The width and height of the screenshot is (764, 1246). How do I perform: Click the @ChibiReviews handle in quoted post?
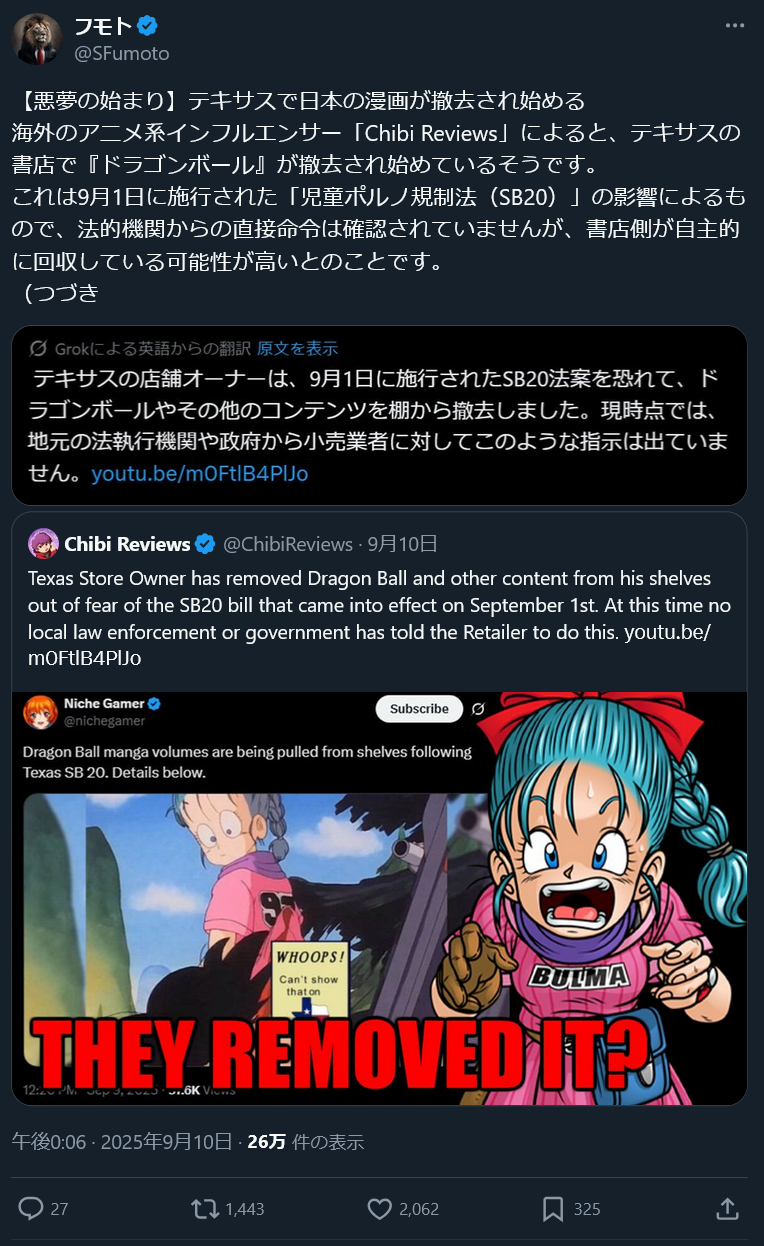pos(288,544)
